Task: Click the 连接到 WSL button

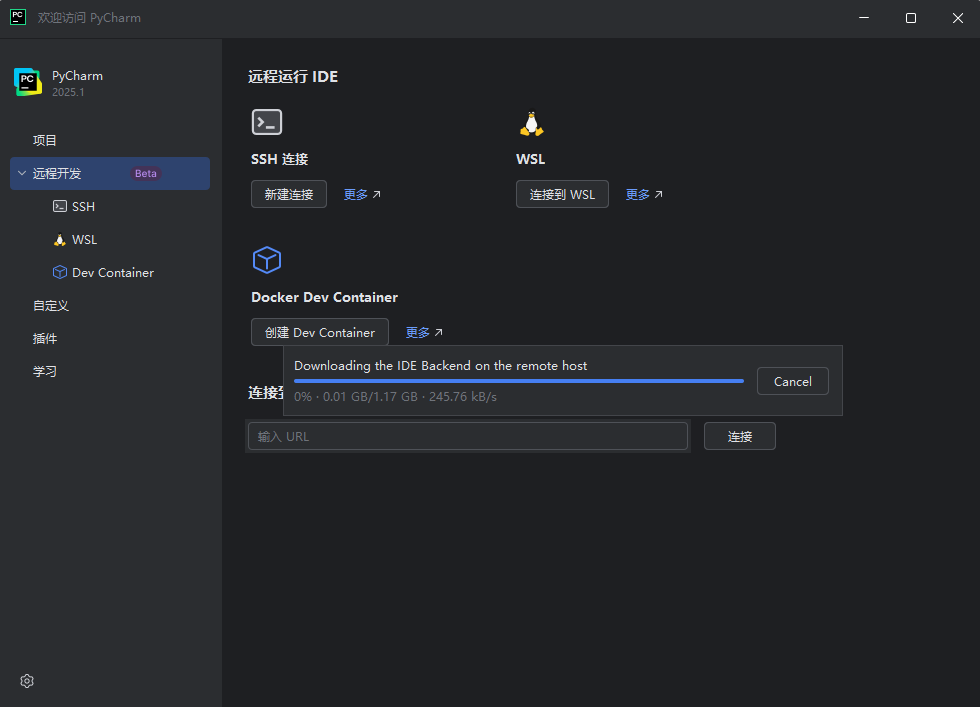Action: 562,194
